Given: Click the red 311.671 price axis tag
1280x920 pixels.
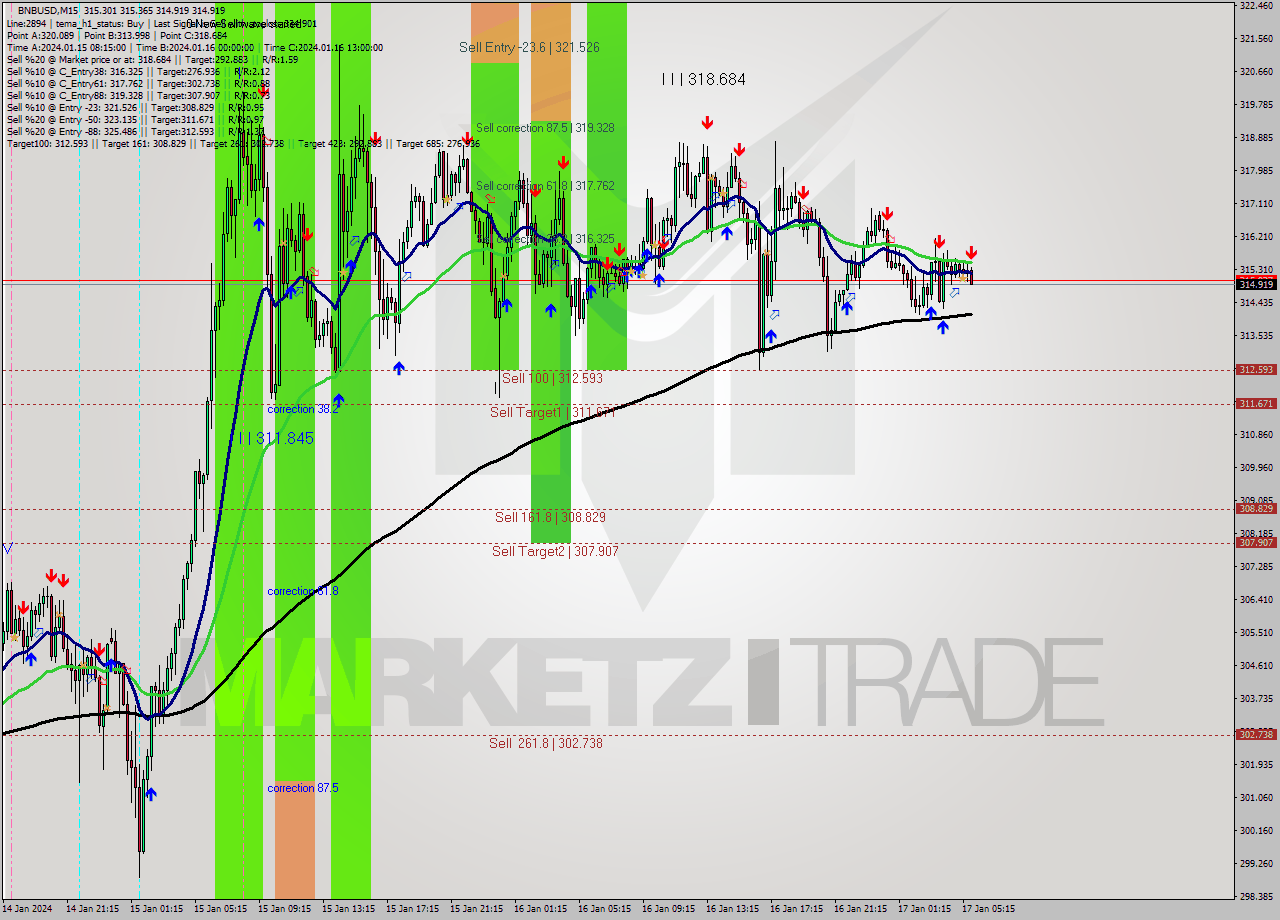Looking at the screenshot, I should (1256, 404).
